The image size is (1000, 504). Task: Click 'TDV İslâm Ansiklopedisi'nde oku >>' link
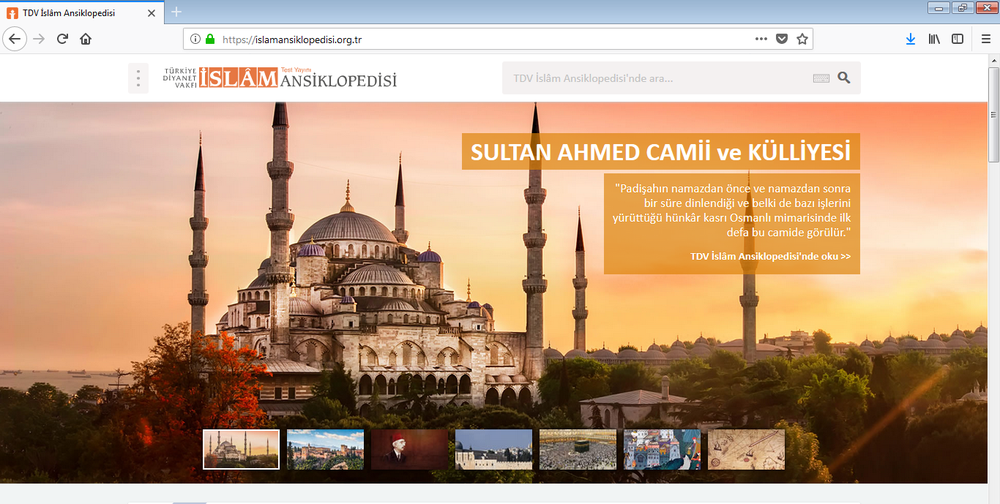click(770, 256)
